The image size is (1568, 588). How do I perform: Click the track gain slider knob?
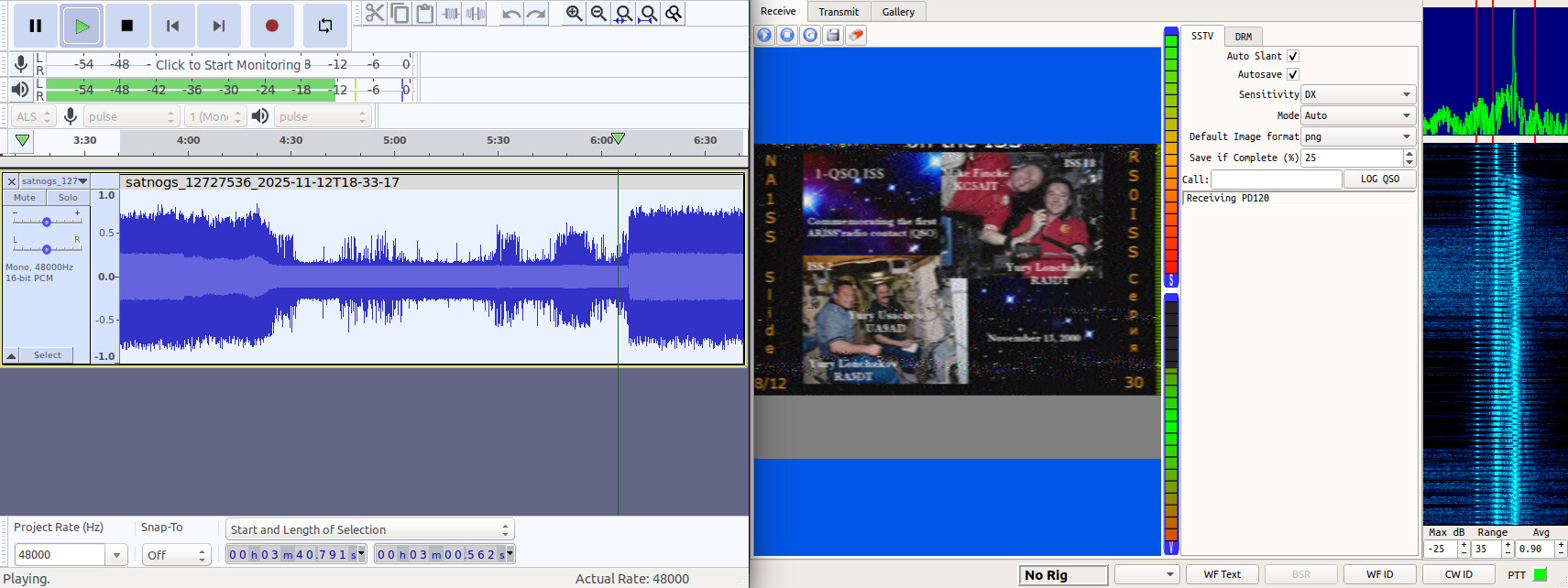click(x=47, y=222)
